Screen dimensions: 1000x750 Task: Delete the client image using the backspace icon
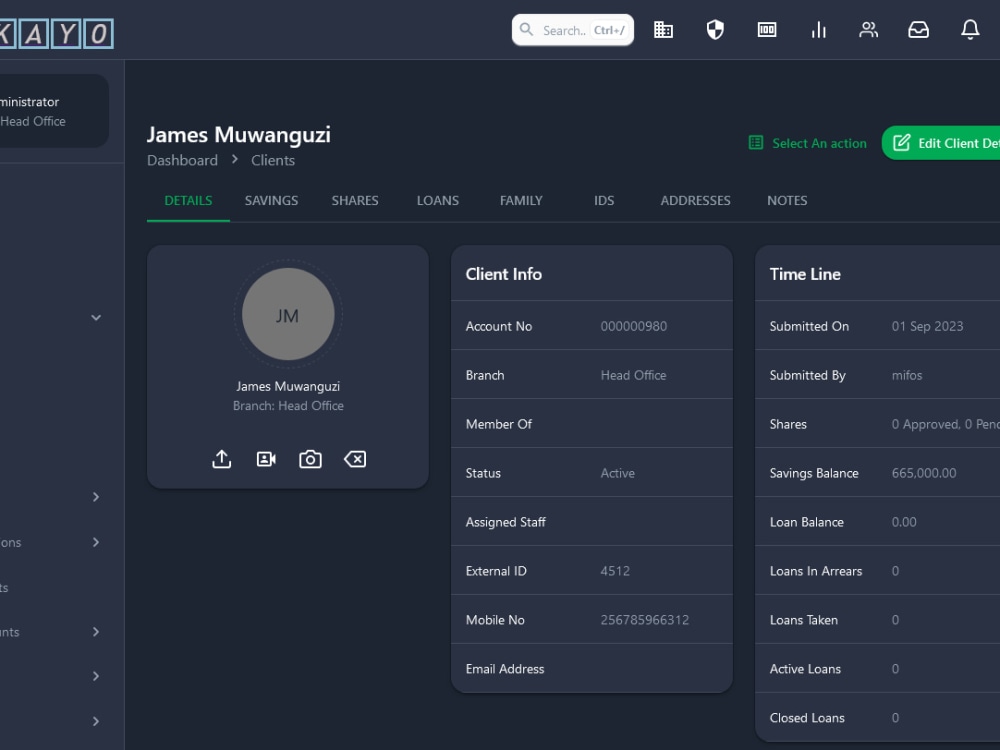pos(355,459)
